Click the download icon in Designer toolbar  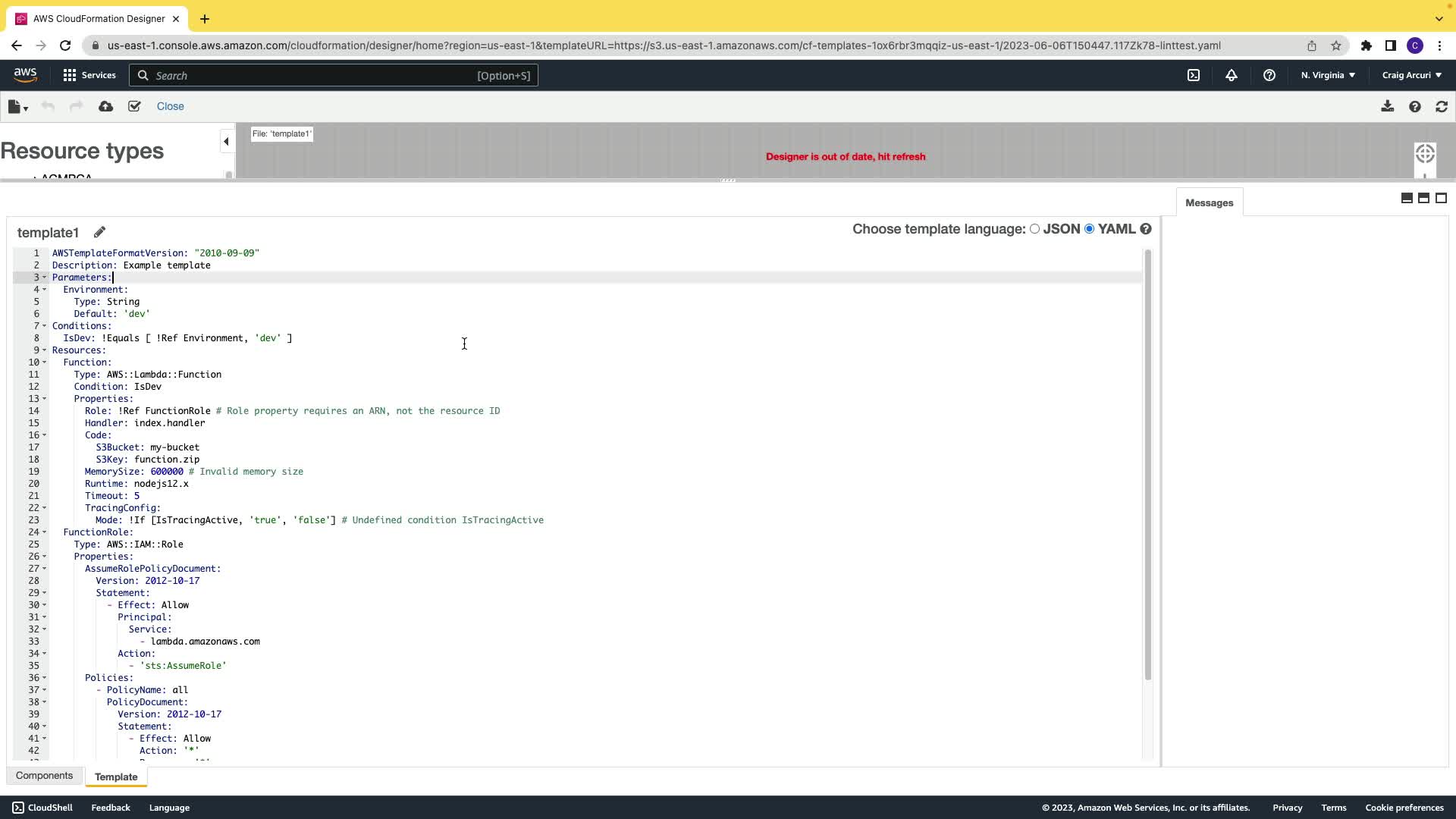pos(1387,106)
